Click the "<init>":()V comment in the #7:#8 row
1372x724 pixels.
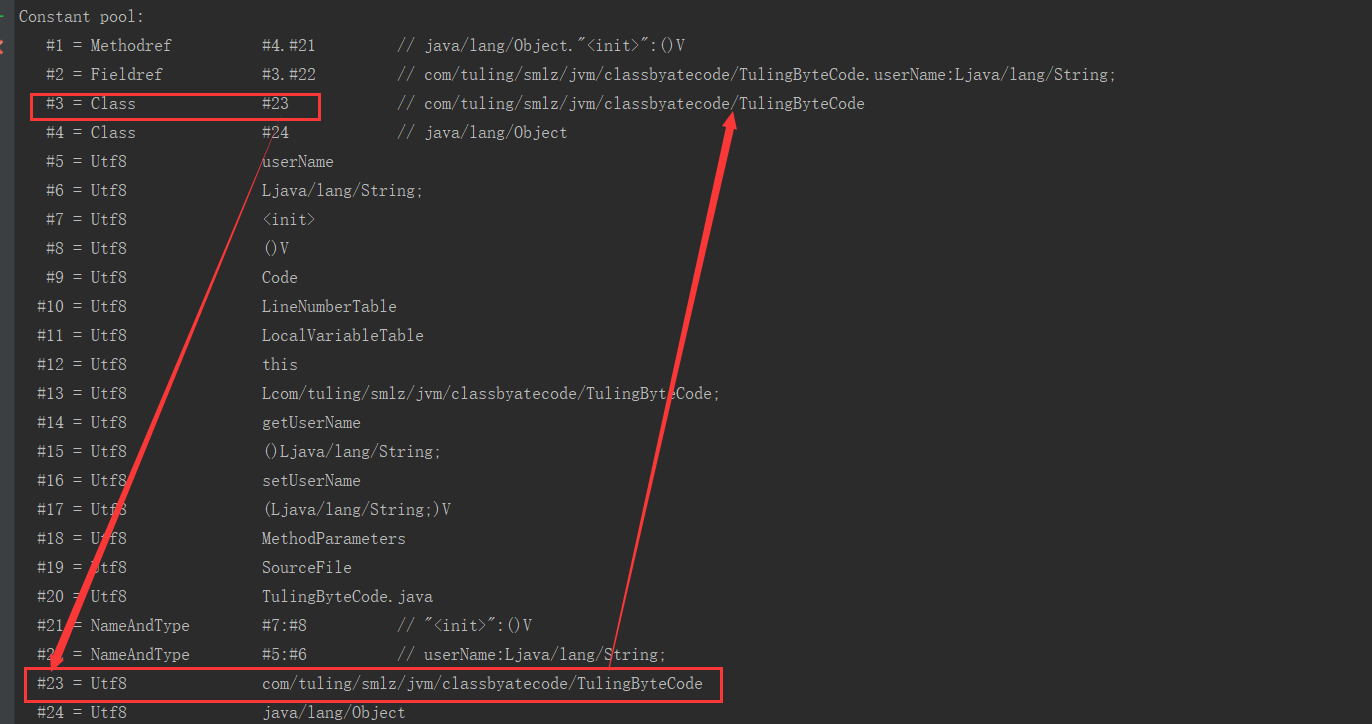(464, 625)
